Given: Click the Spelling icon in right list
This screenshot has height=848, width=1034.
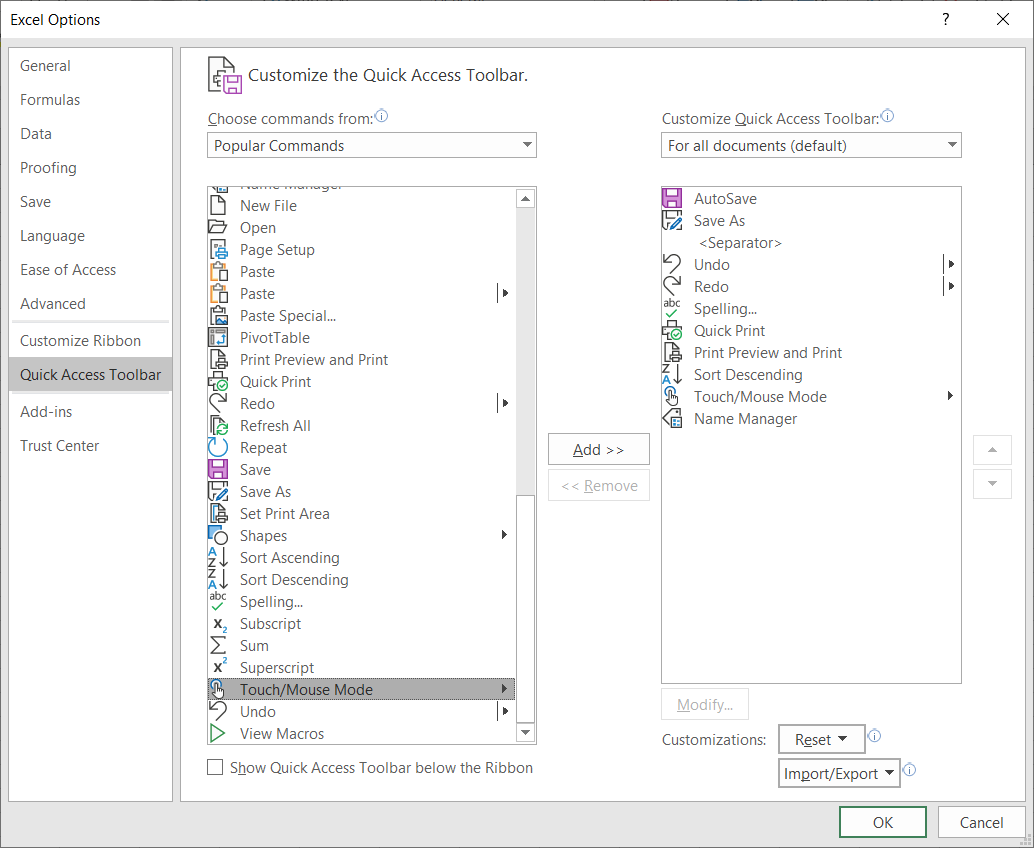Looking at the screenshot, I should [671, 308].
